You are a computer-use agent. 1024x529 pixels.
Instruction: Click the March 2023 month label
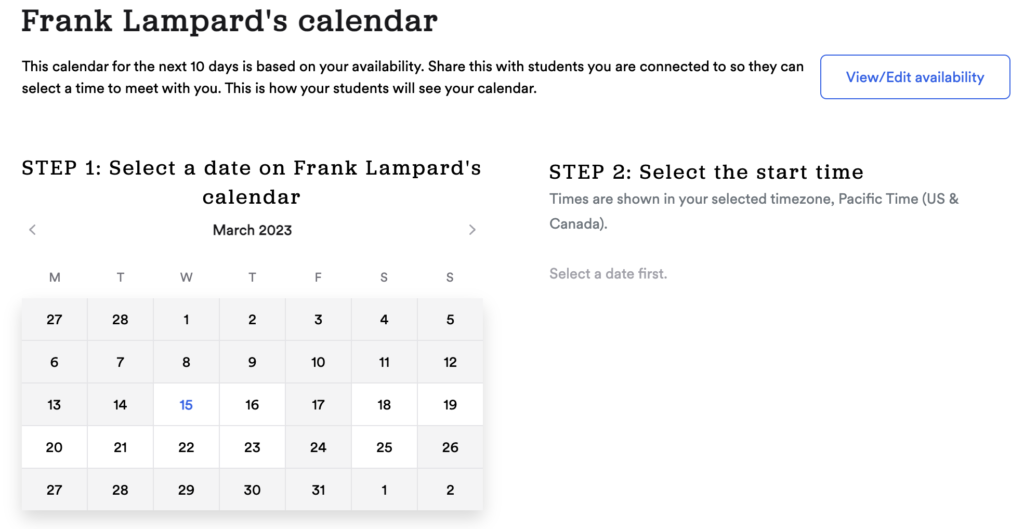click(x=252, y=230)
